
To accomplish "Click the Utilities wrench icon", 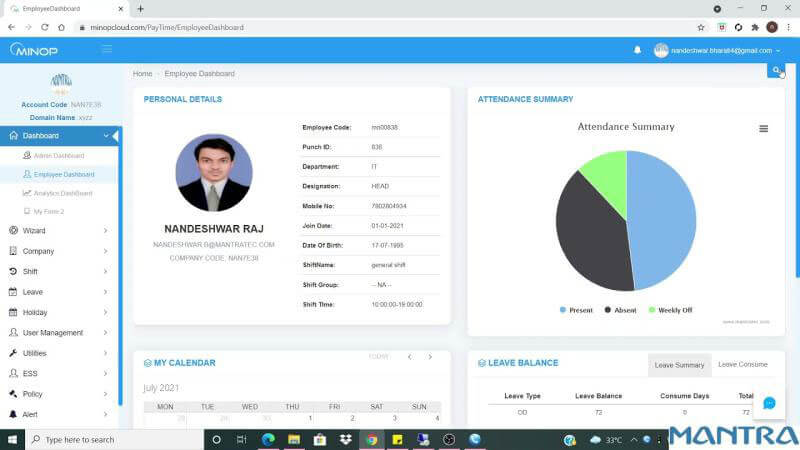I will point(13,353).
